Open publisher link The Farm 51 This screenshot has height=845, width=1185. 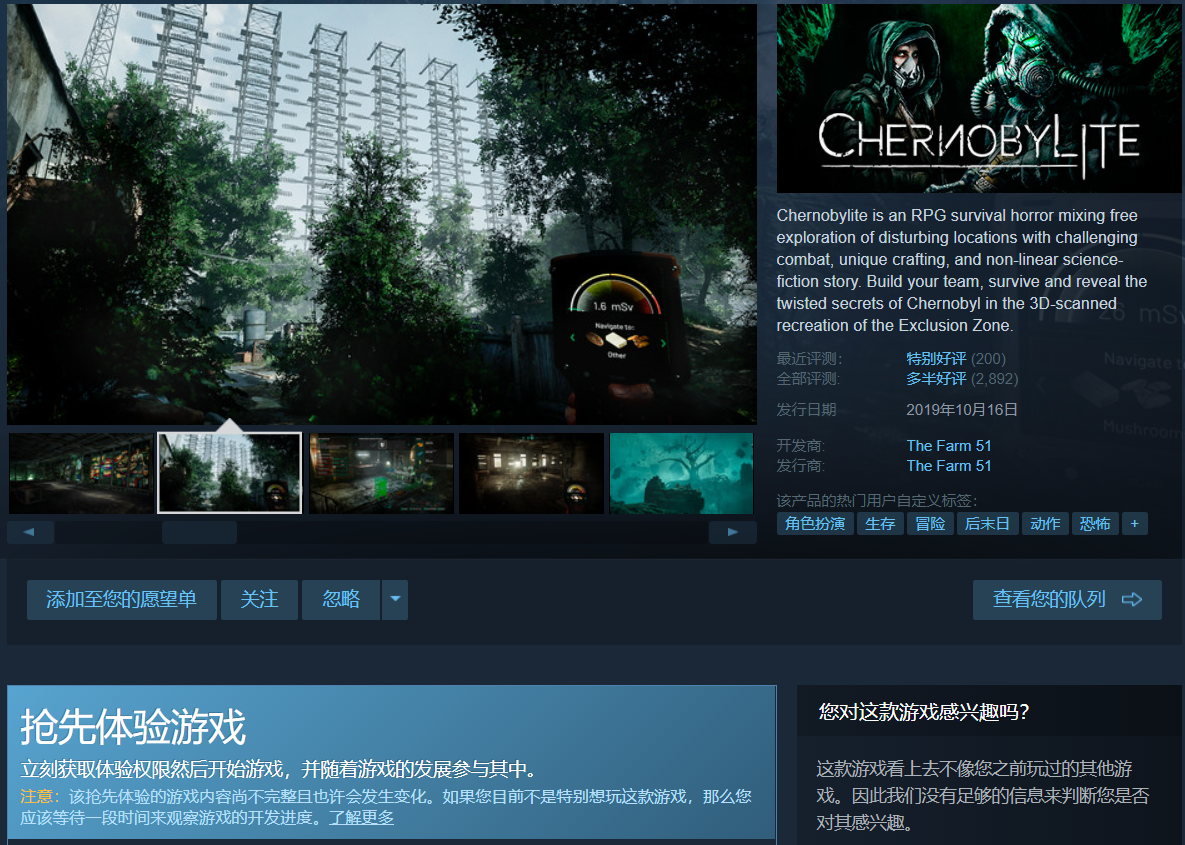click(949, 466)
